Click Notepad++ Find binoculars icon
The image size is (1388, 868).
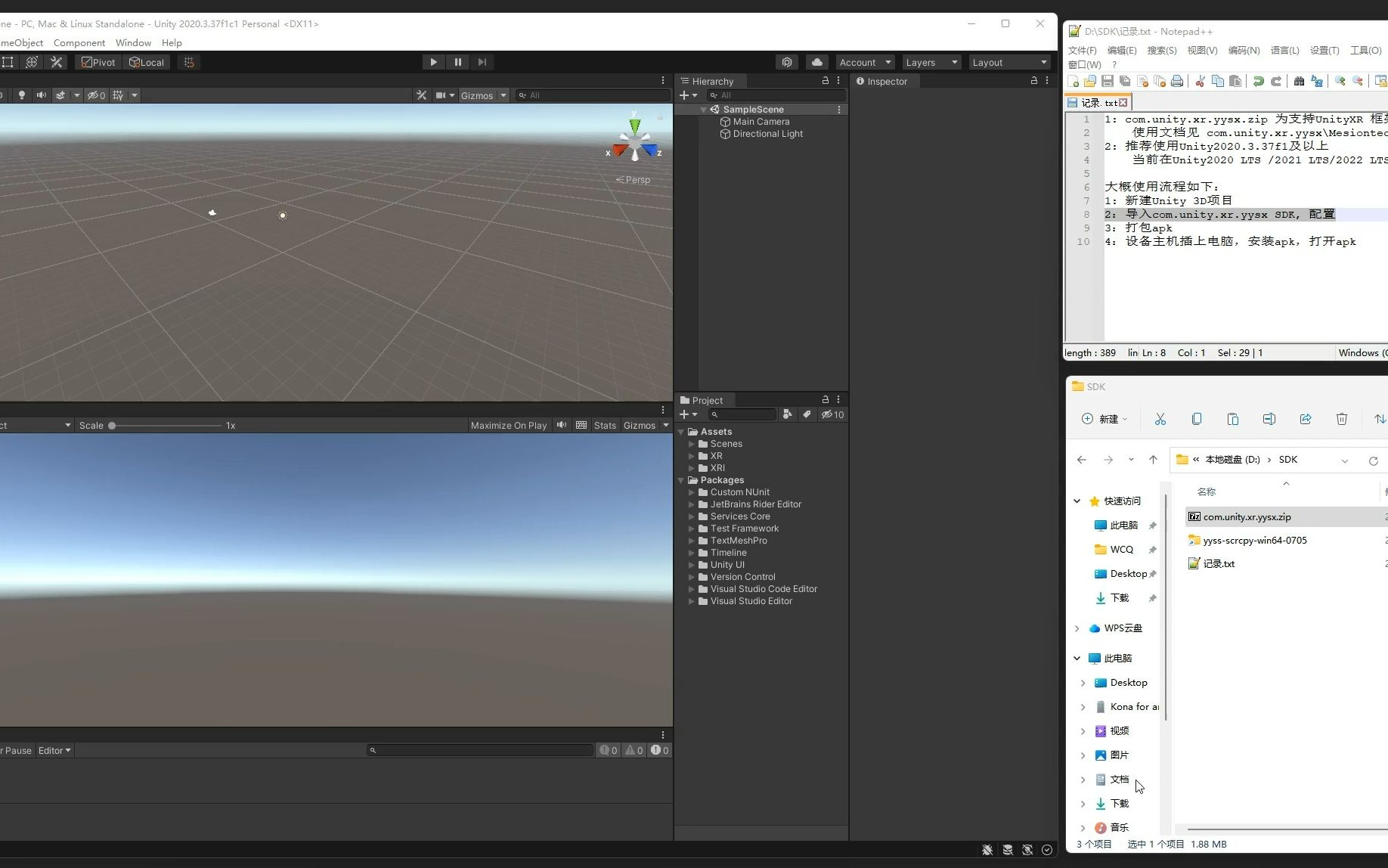pos(1299,81)
